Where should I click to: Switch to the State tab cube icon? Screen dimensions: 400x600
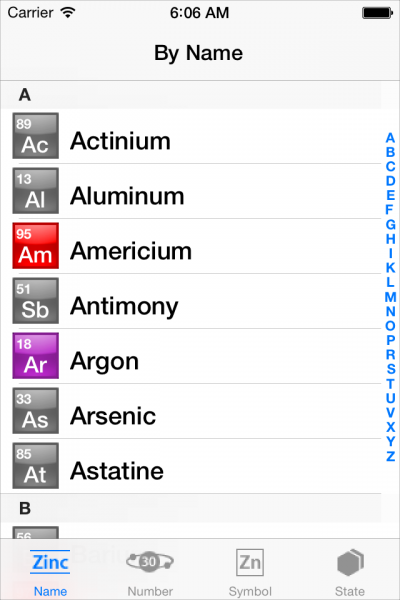click(x=350, y=572)
